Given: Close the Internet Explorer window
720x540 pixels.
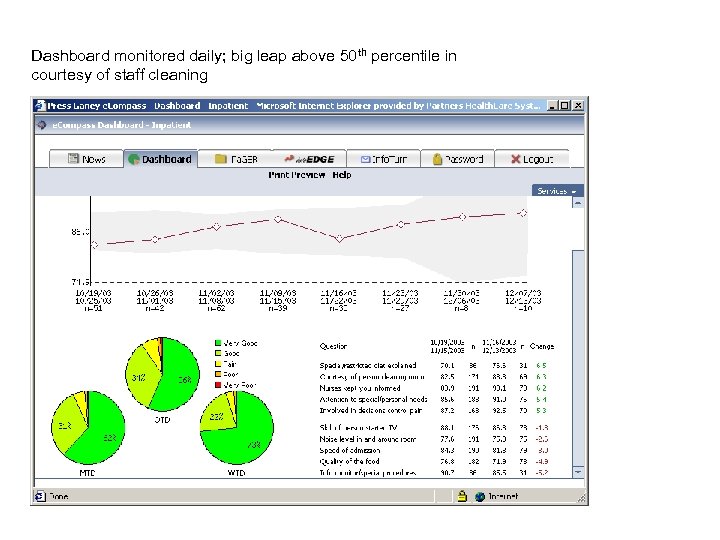Looking at the screenshot, I should pyautogui.click(x=579, y=106).
